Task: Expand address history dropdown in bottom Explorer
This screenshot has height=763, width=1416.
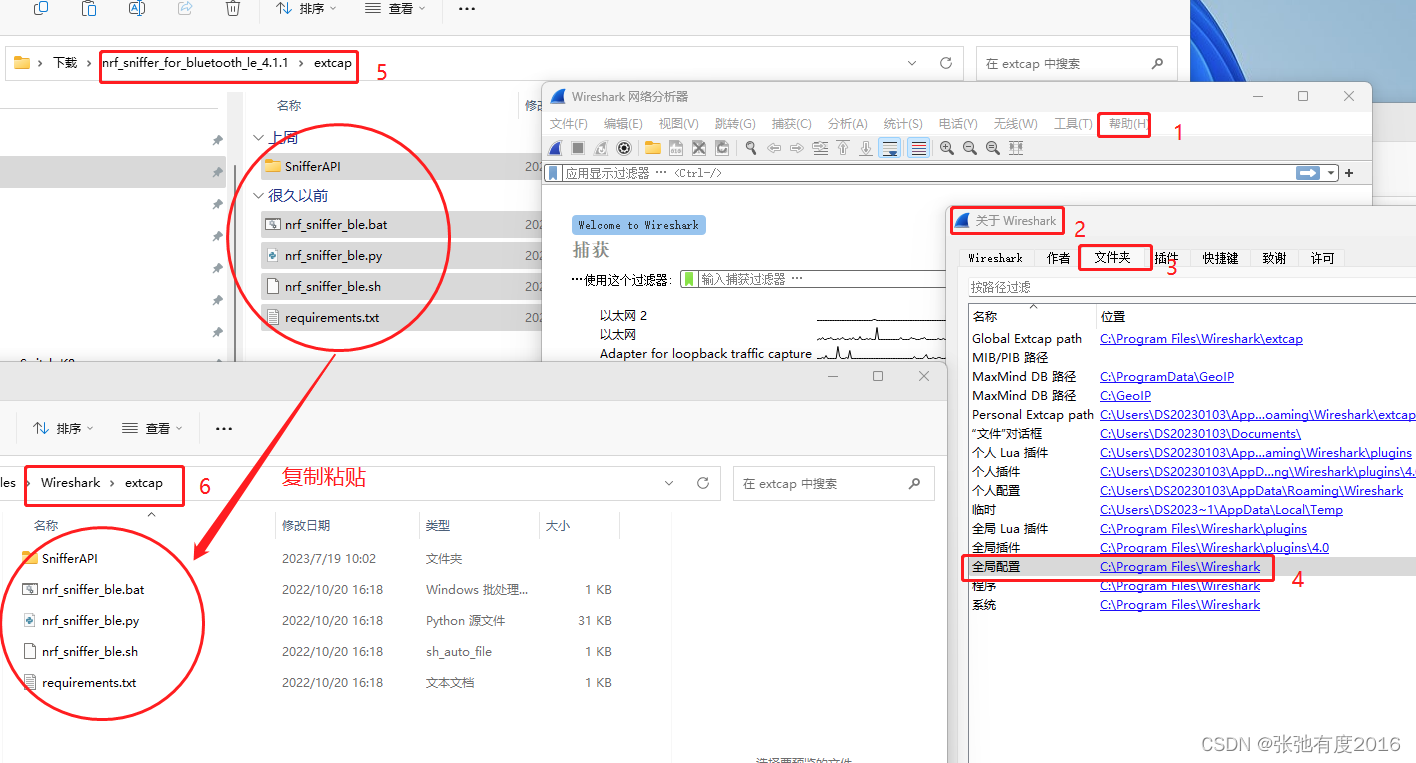Action: point(669,483)
